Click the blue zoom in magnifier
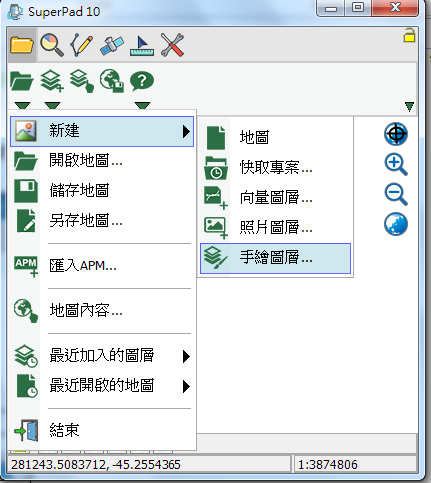431x483 pixels. click(x=396, y=164)
